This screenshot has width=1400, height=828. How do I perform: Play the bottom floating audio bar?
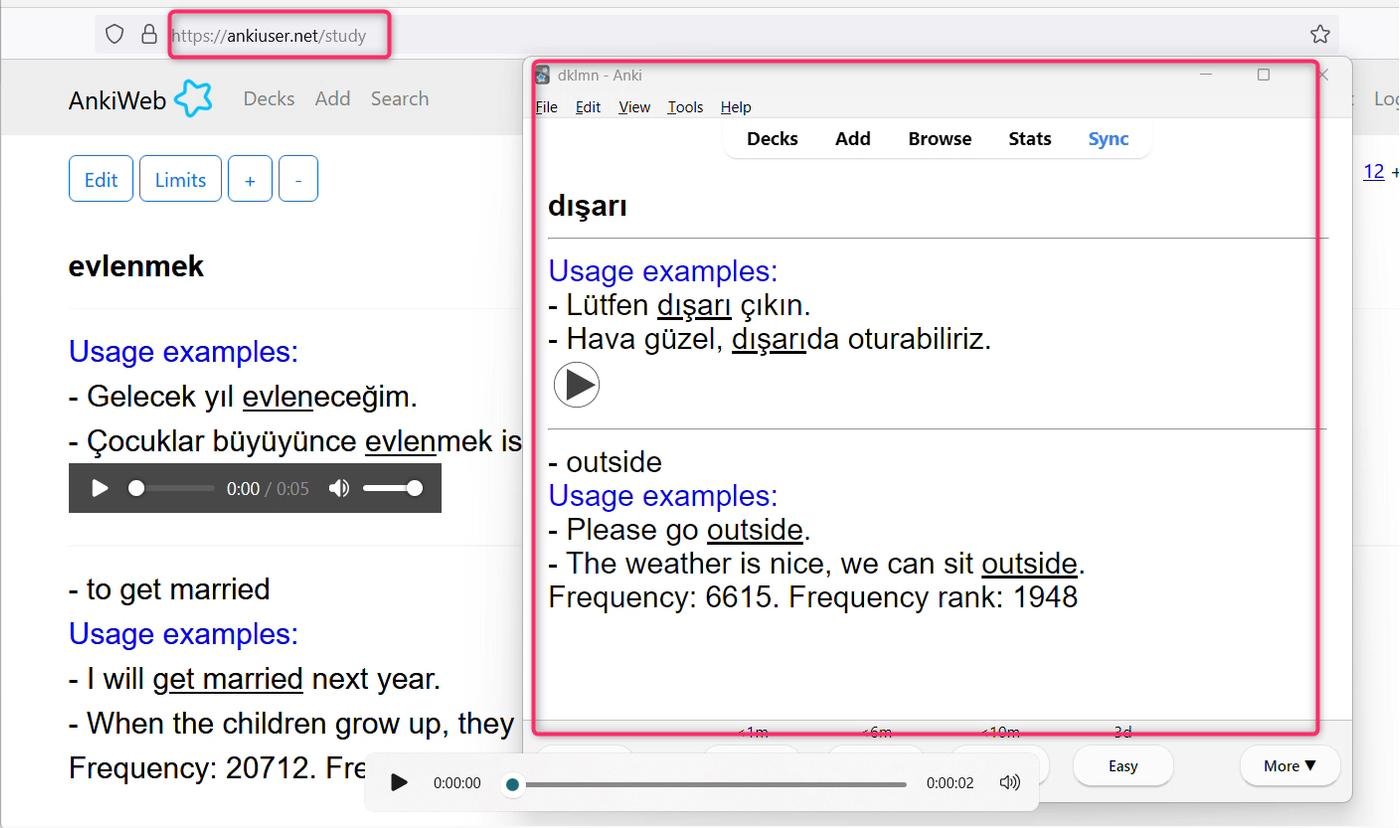coord(398,782)
